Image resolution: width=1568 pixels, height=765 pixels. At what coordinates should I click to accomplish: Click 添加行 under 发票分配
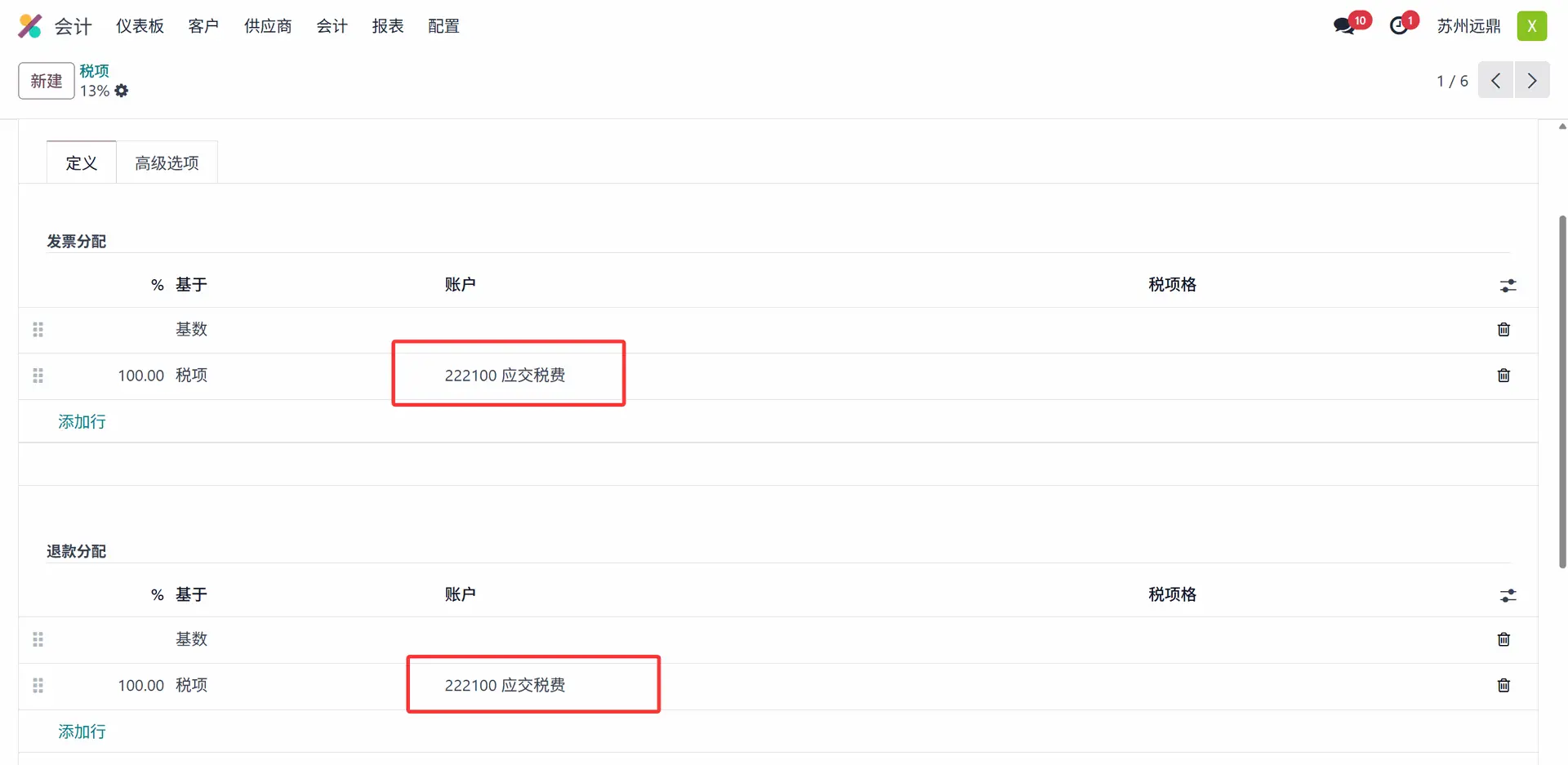[x=82, y=422]
